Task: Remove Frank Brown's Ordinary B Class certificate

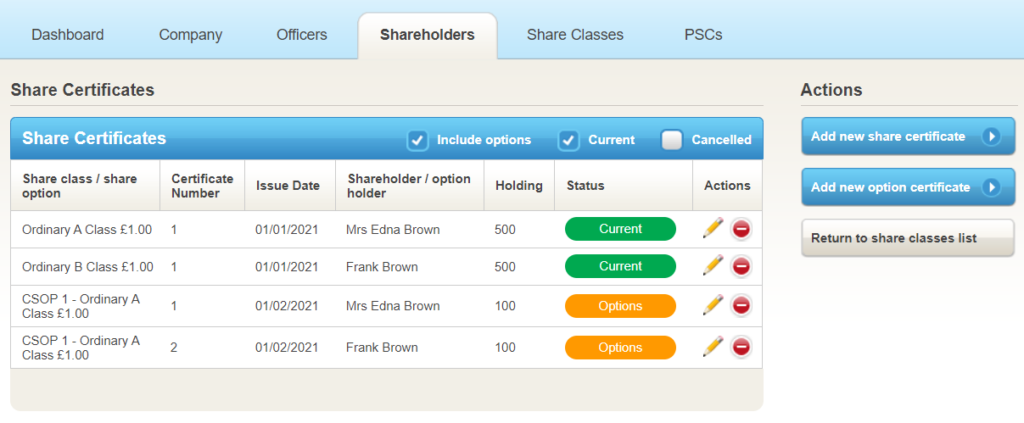Action: [741, 266]
